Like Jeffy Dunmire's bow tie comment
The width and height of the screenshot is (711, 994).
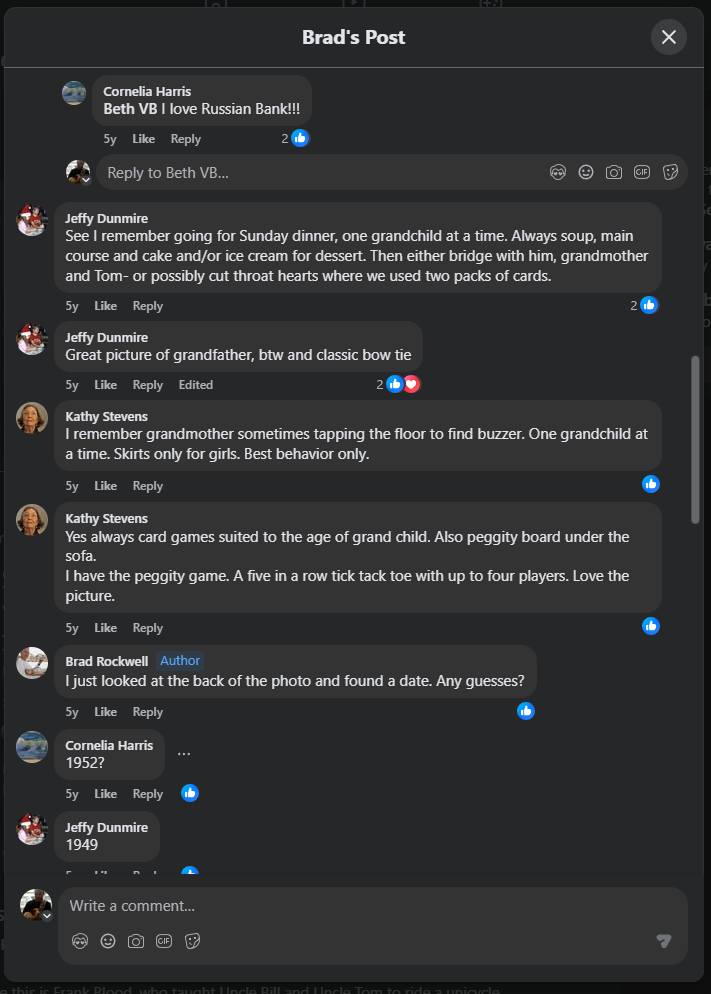(105, 385)
